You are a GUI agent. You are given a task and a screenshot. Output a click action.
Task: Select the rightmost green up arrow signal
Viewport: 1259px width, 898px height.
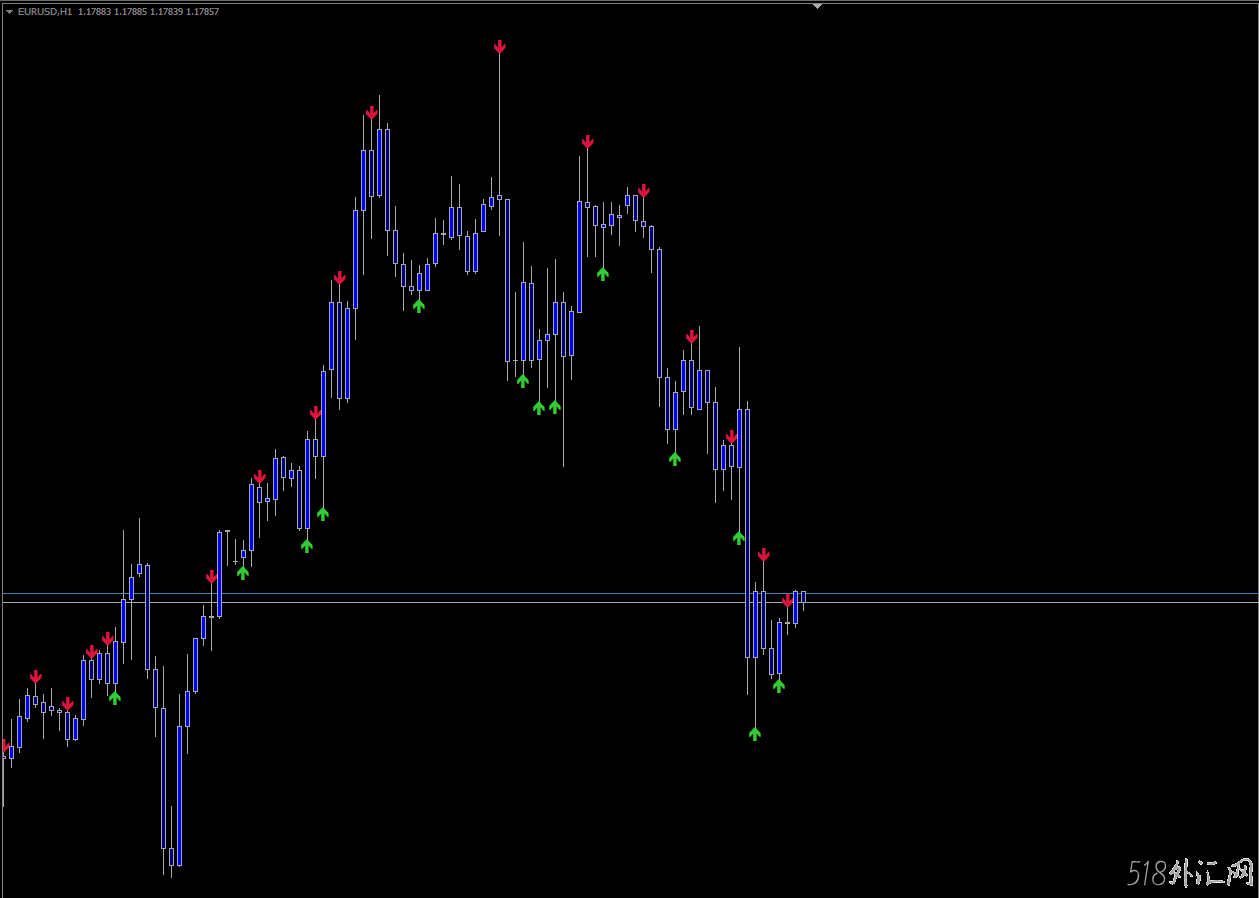[779, 685]
